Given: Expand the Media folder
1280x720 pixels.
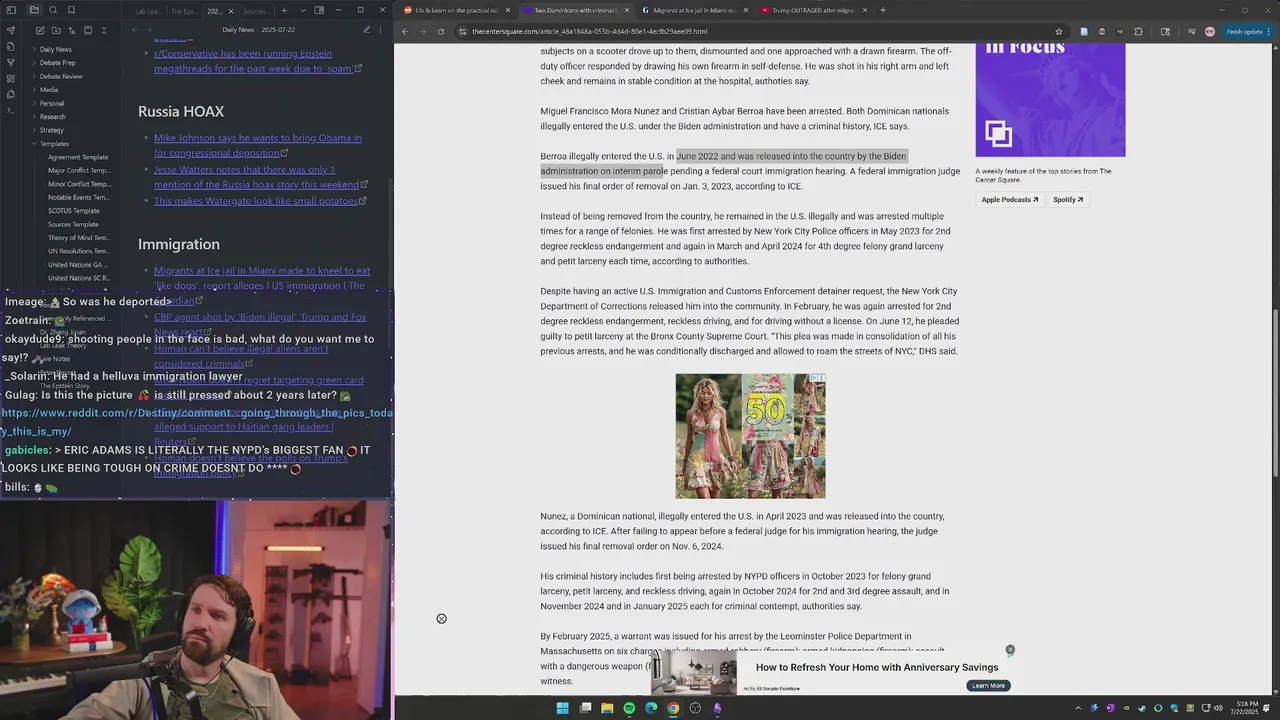Looking at the screenshot, I should click(x=49, y=90).
